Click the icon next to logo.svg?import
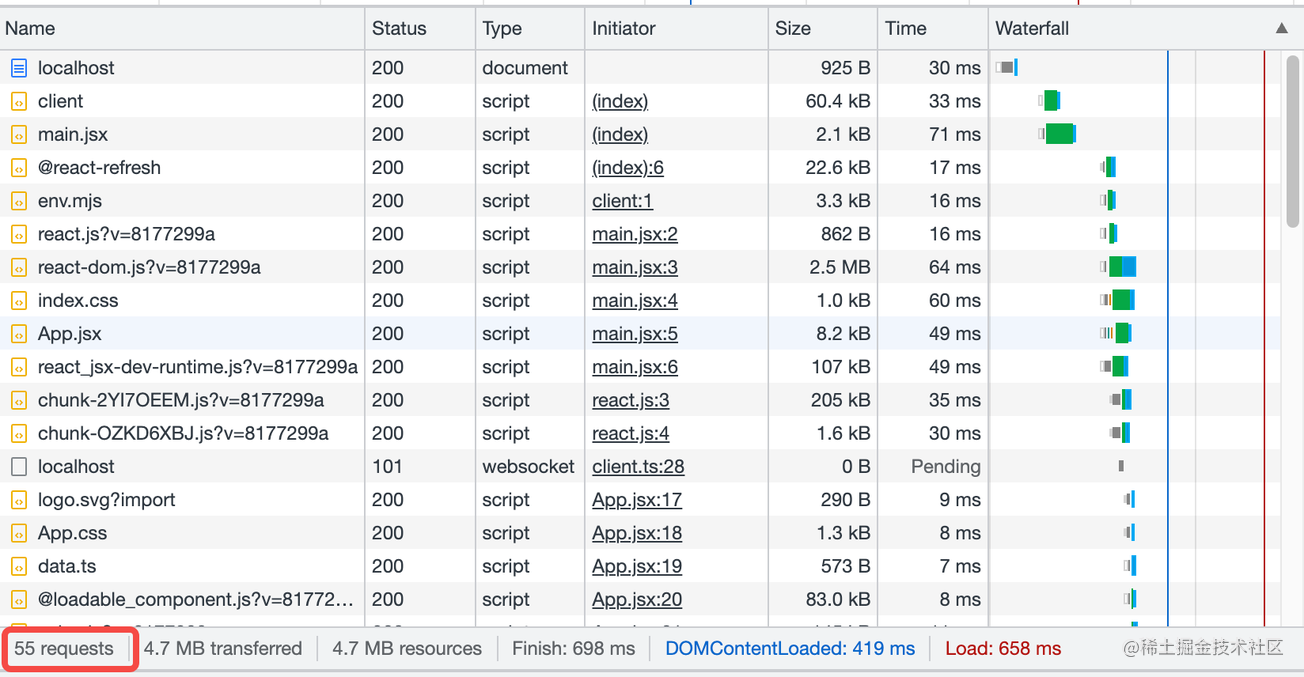1304x677 pixels. pyautogui.click(x=18, y=500)
